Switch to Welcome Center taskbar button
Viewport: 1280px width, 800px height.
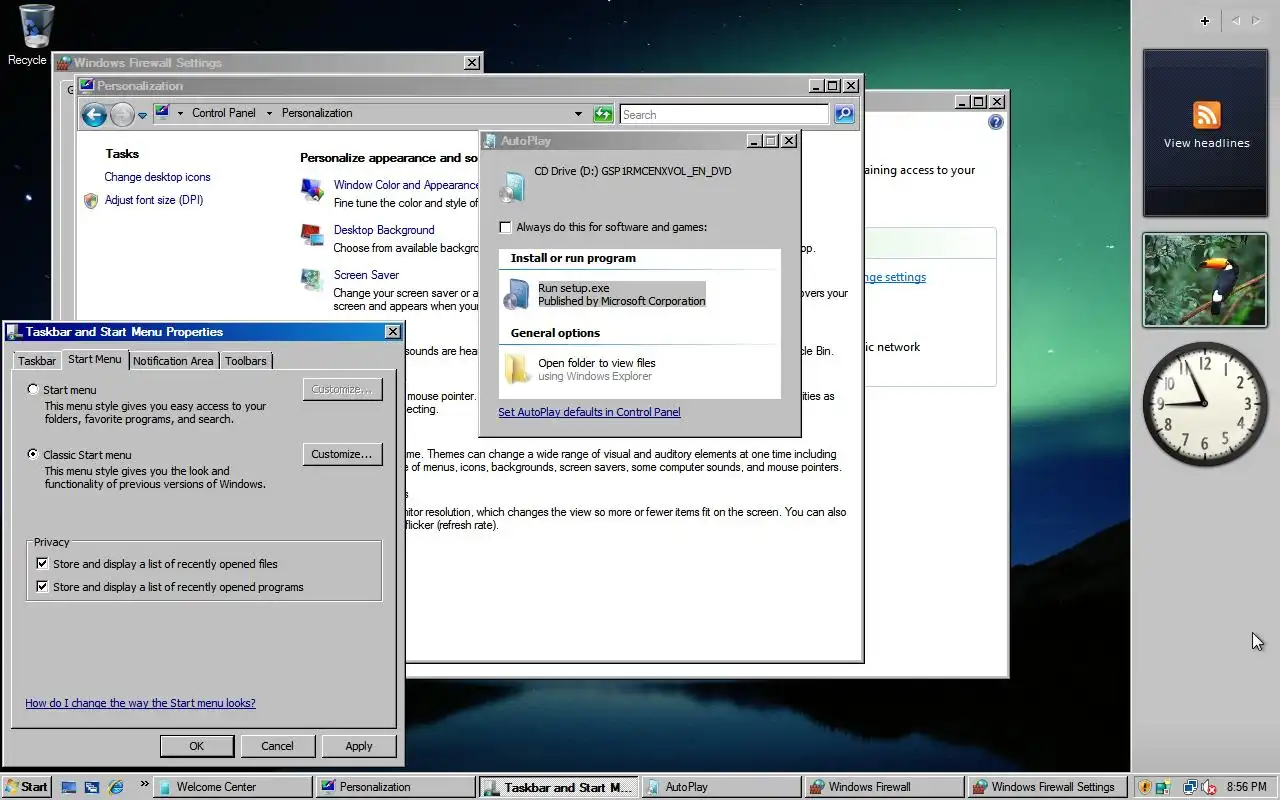pyautogui.click(x=232, y=787)
